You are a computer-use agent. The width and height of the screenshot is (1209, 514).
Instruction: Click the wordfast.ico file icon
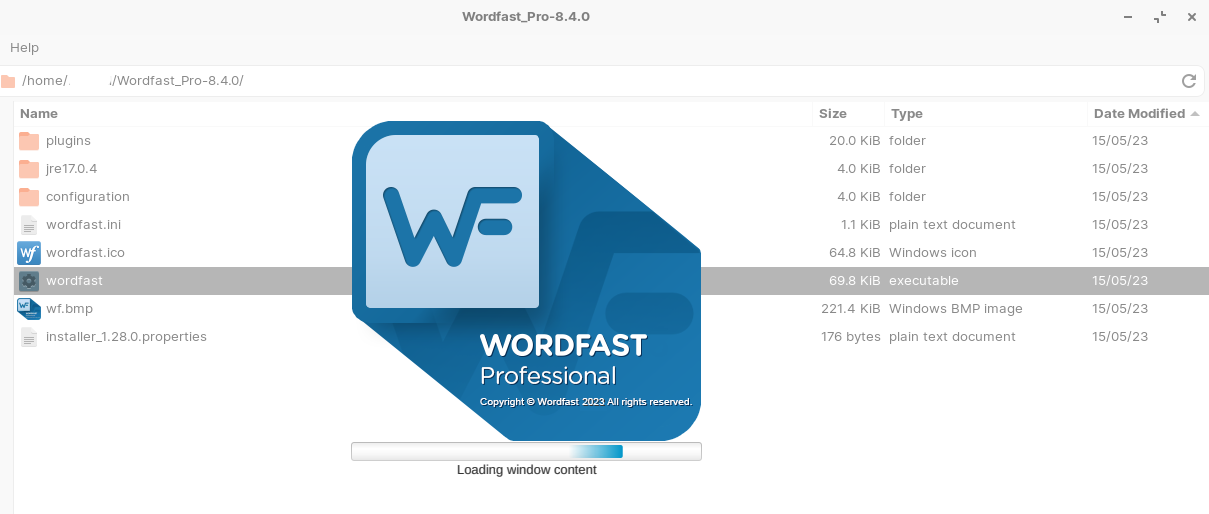coord(29,253)
